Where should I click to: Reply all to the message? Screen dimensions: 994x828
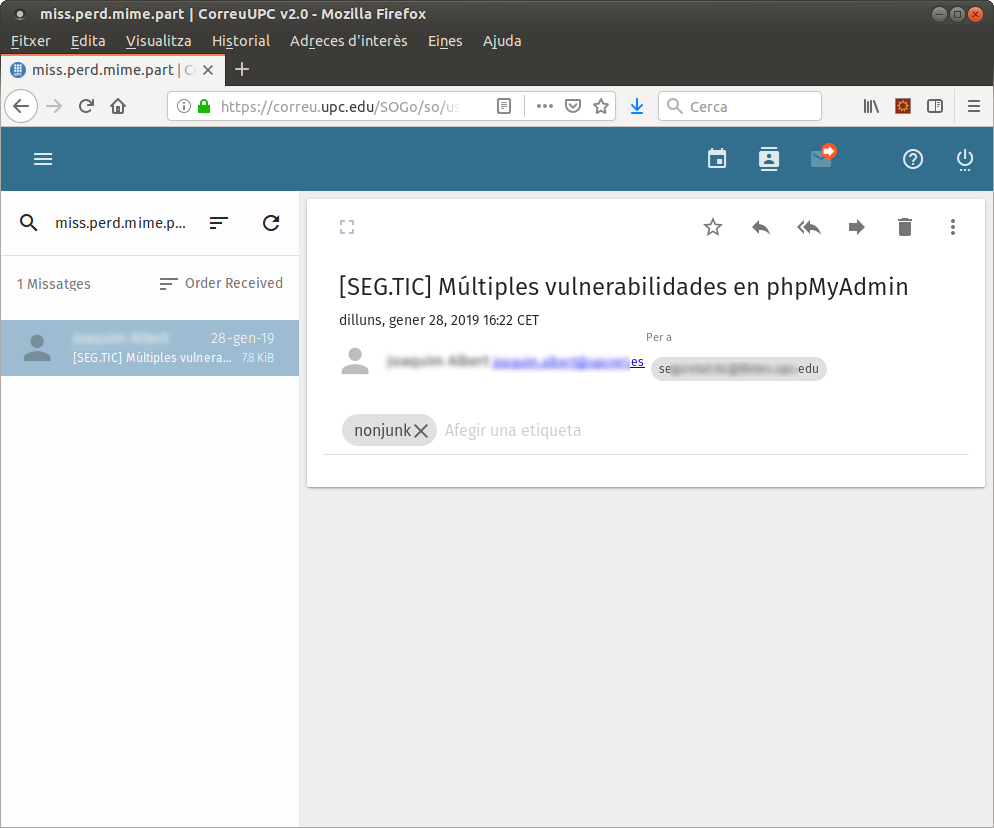click(x=808, y=227)
